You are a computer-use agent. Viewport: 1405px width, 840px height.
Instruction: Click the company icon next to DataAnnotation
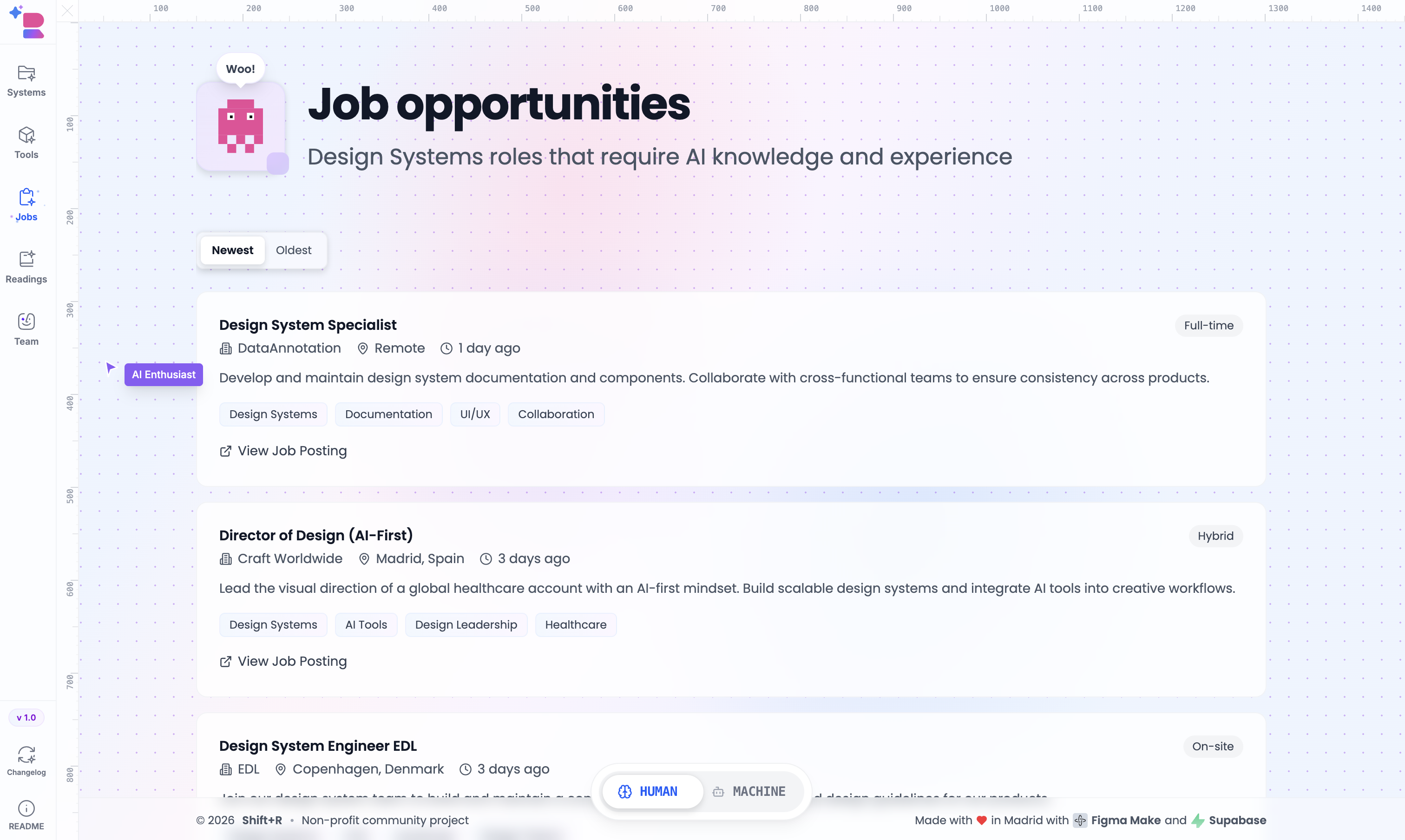click(226, 348)
